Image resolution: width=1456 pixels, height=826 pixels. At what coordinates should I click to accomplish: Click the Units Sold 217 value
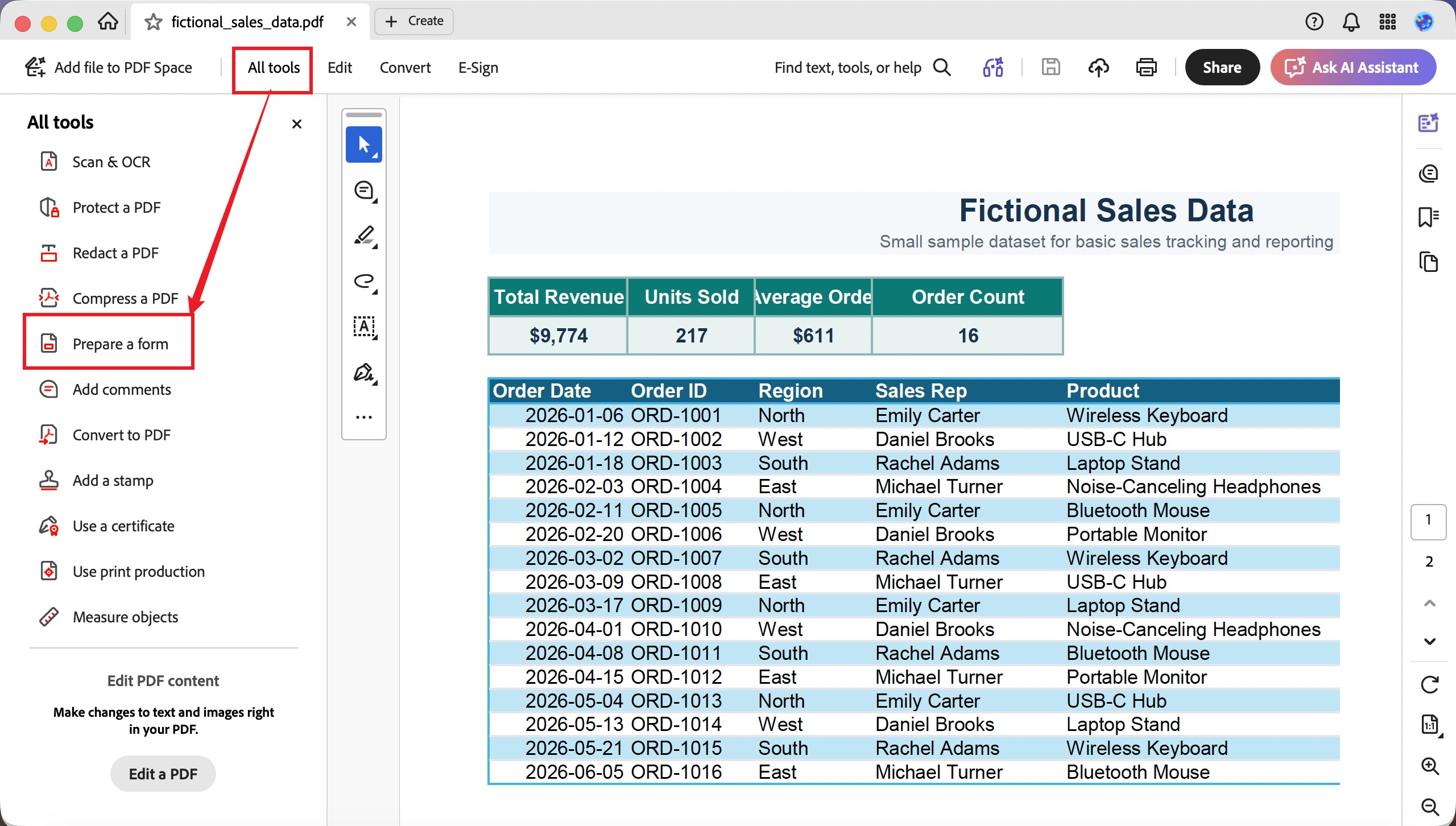[691, 335]
